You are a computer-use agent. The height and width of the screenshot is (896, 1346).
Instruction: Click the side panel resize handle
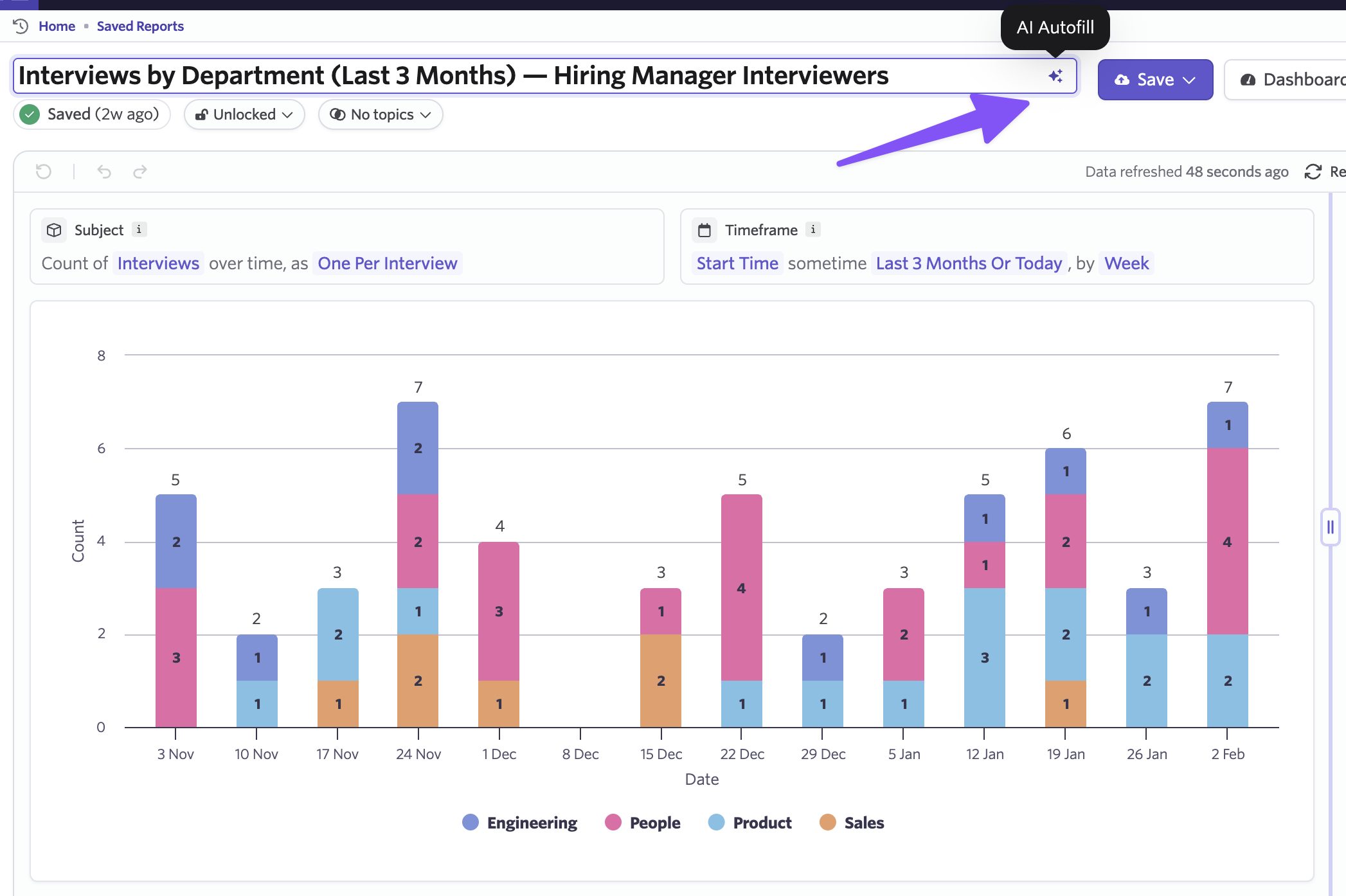1330,527
